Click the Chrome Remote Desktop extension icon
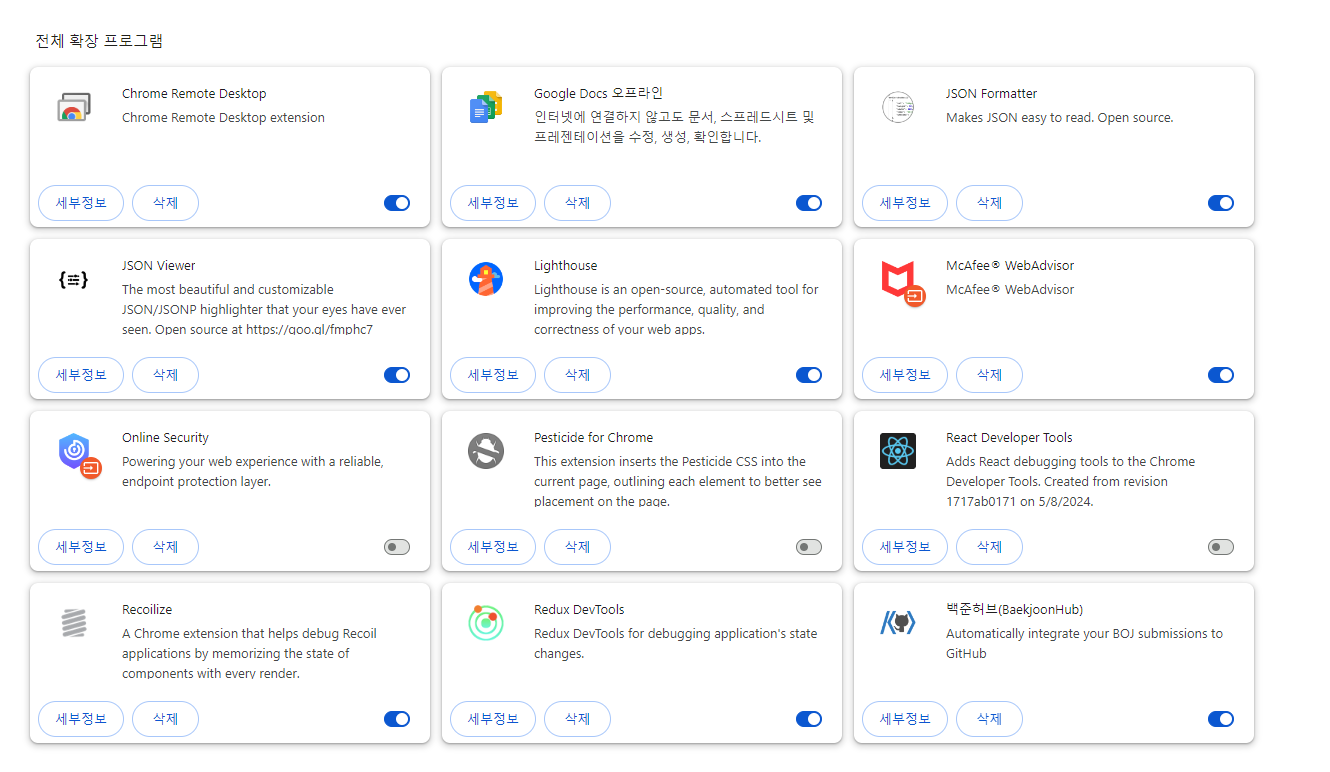The width and height of the screenshot is (1330, 772). click(74, 107)
